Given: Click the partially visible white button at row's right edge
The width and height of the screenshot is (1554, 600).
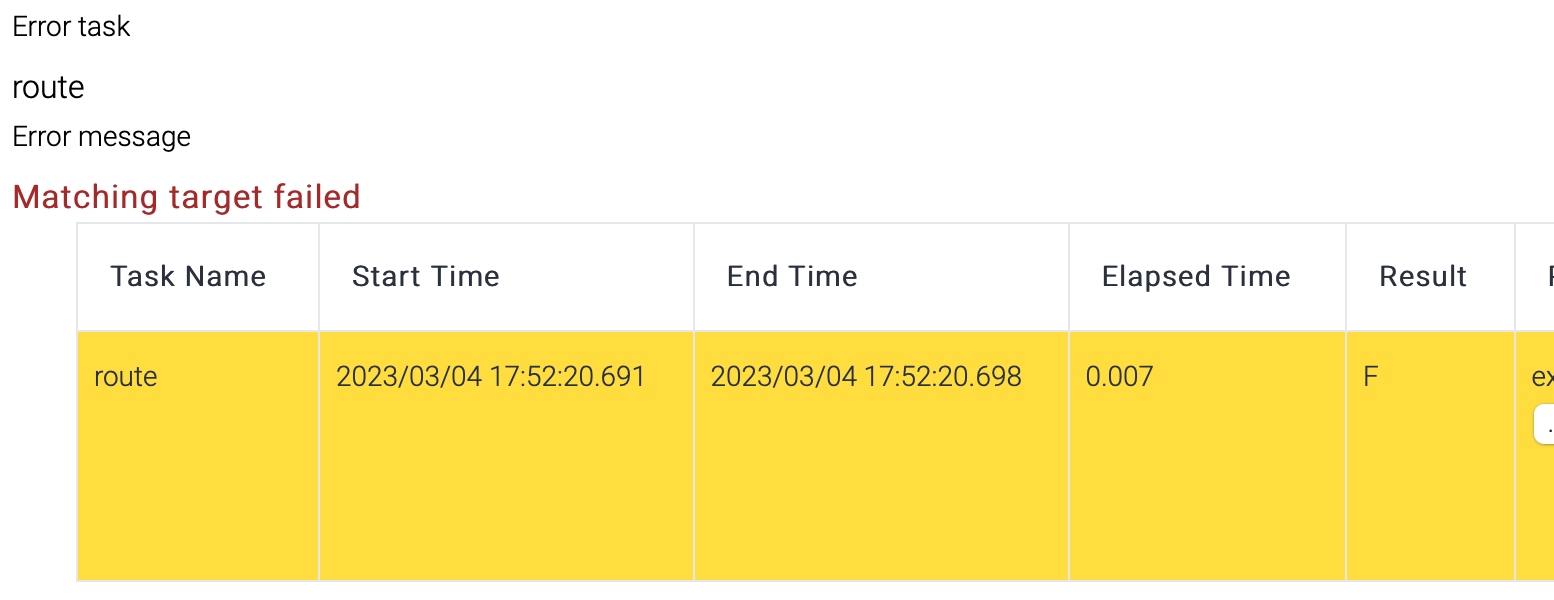Looking at the screenshot, I should [x=1544, y=424].
